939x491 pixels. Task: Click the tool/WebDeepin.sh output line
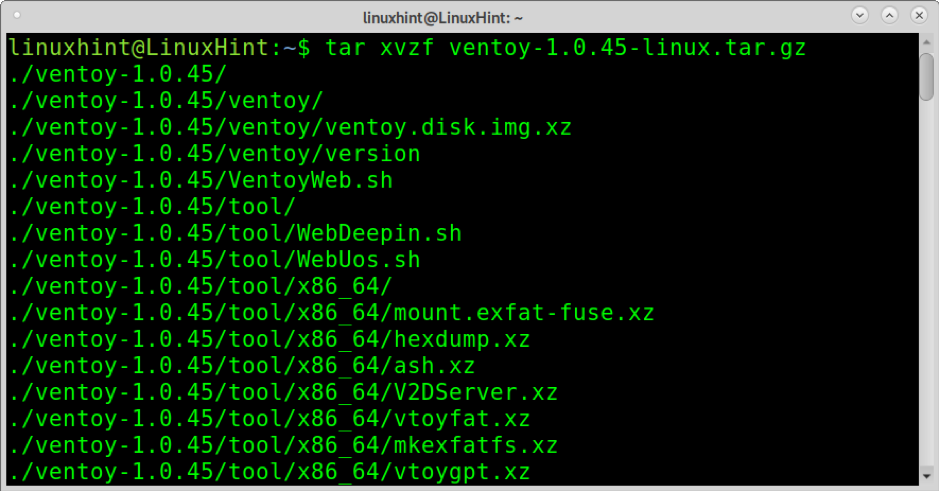tap(235, 234)
